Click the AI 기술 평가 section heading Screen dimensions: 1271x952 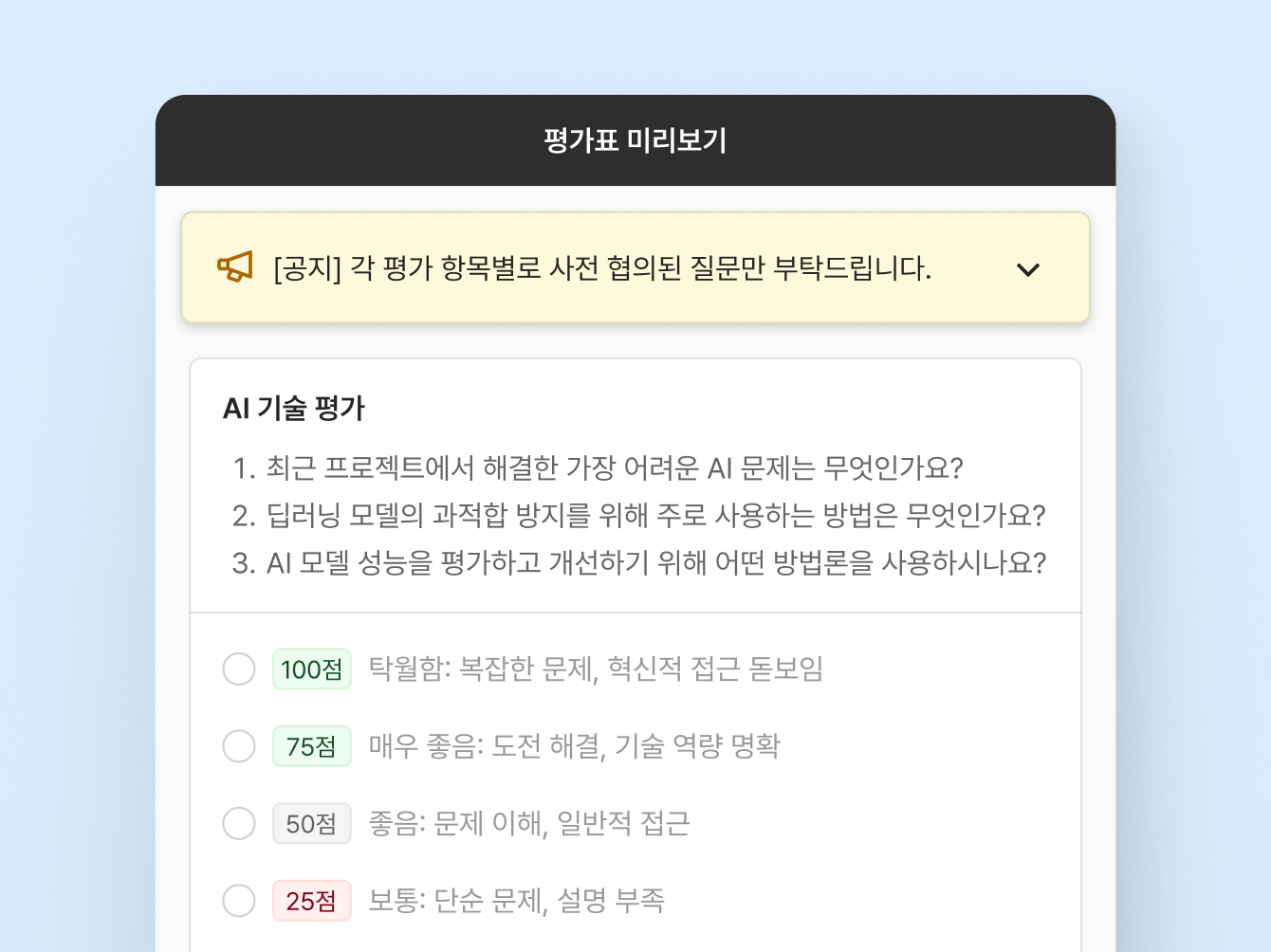click(x=294, y=408)
